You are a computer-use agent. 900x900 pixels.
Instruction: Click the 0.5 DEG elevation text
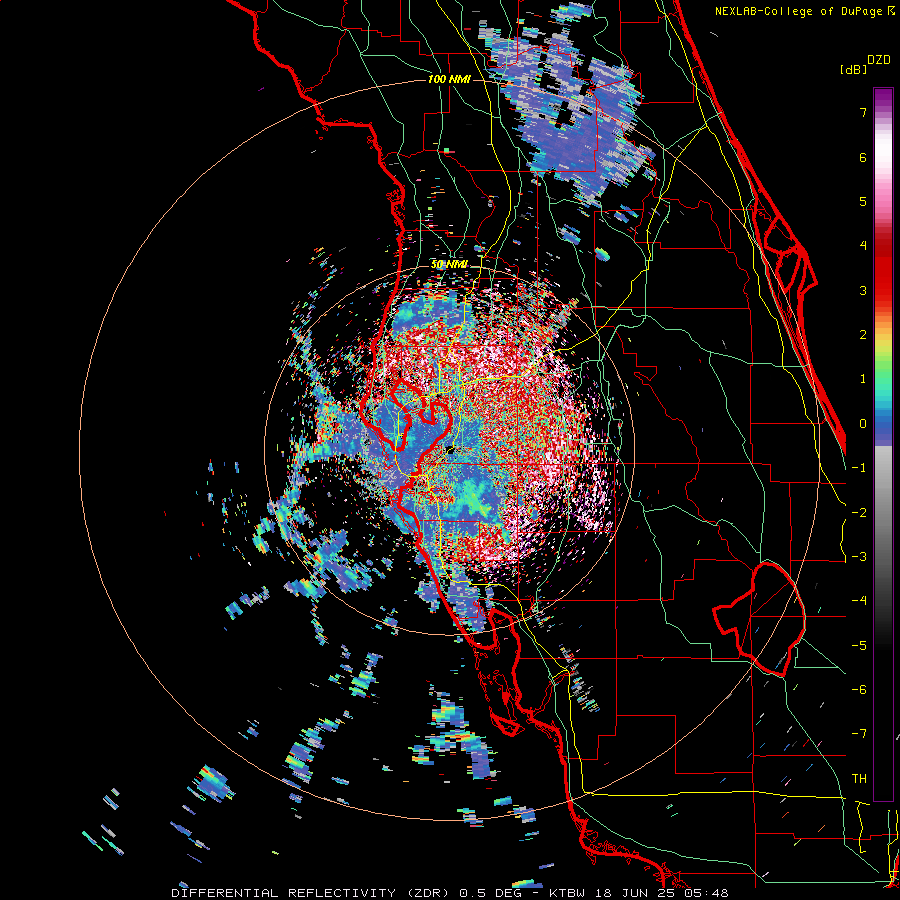490,893
